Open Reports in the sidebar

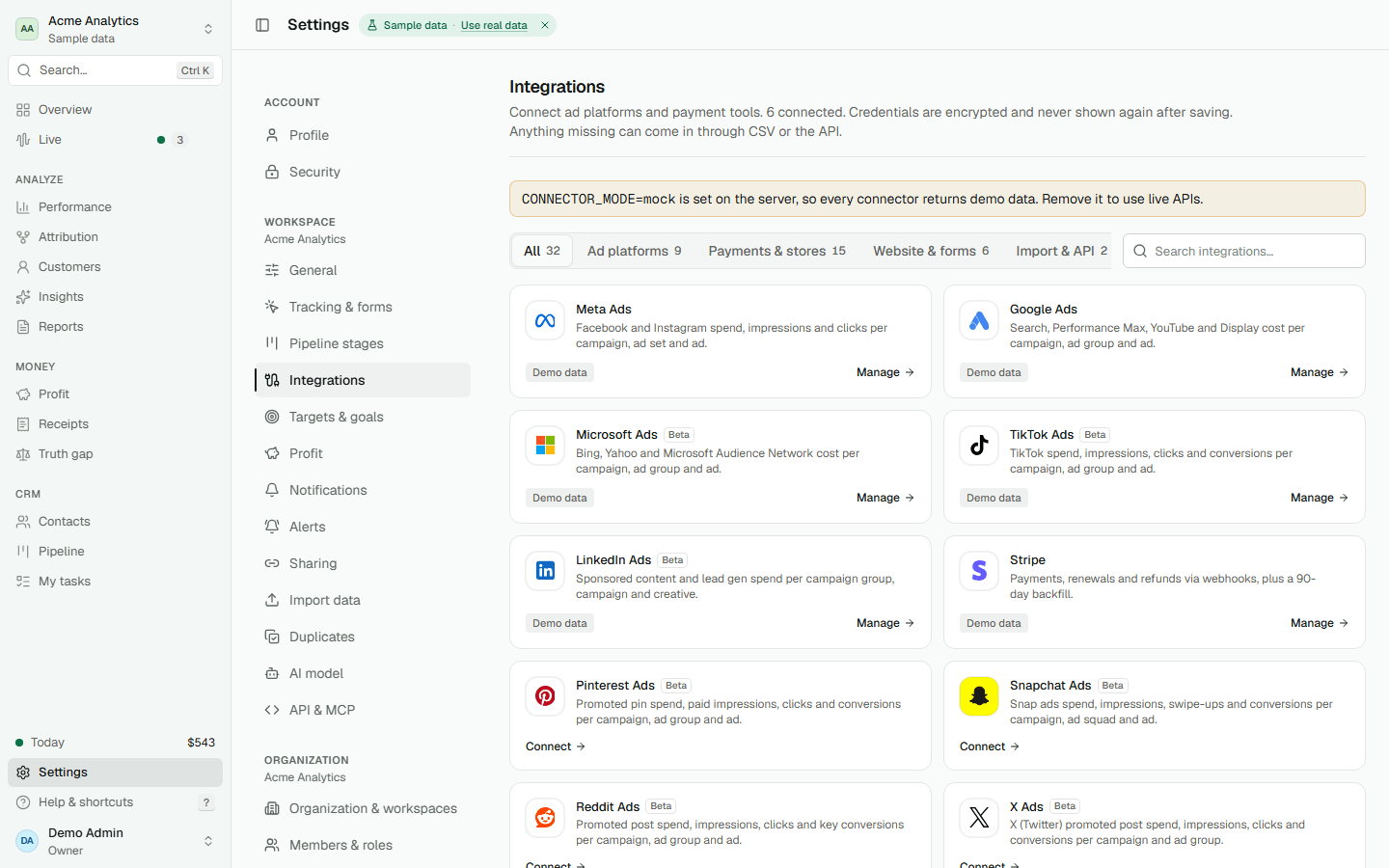115,327
